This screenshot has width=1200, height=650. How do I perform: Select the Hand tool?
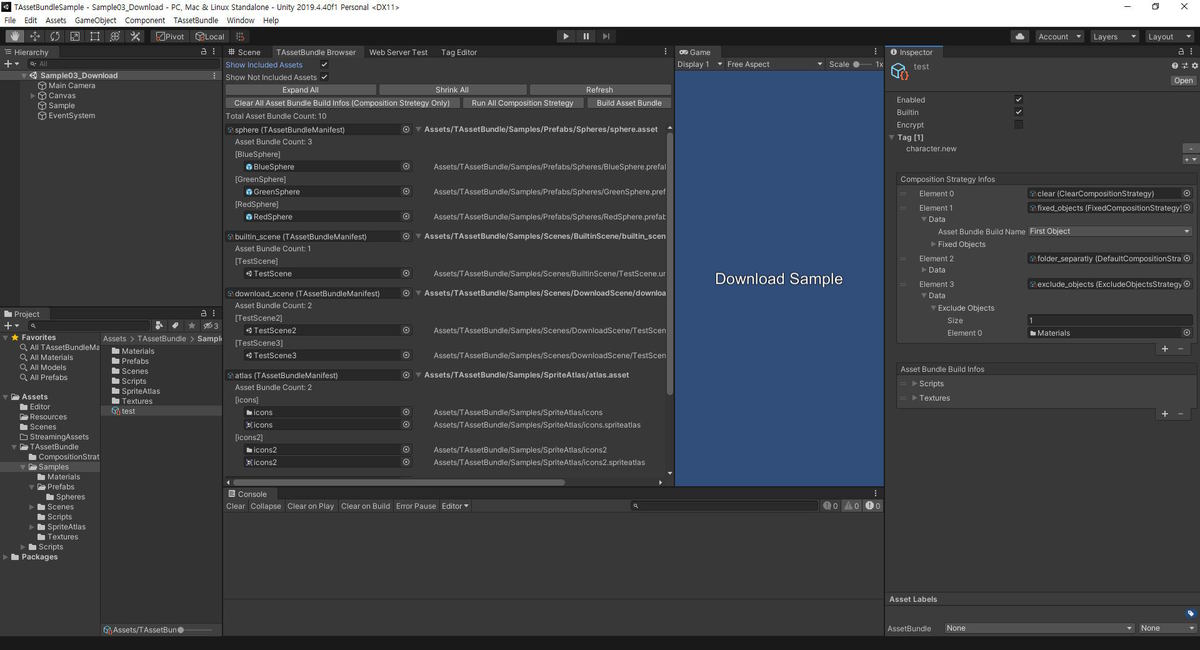pos(14,36)
